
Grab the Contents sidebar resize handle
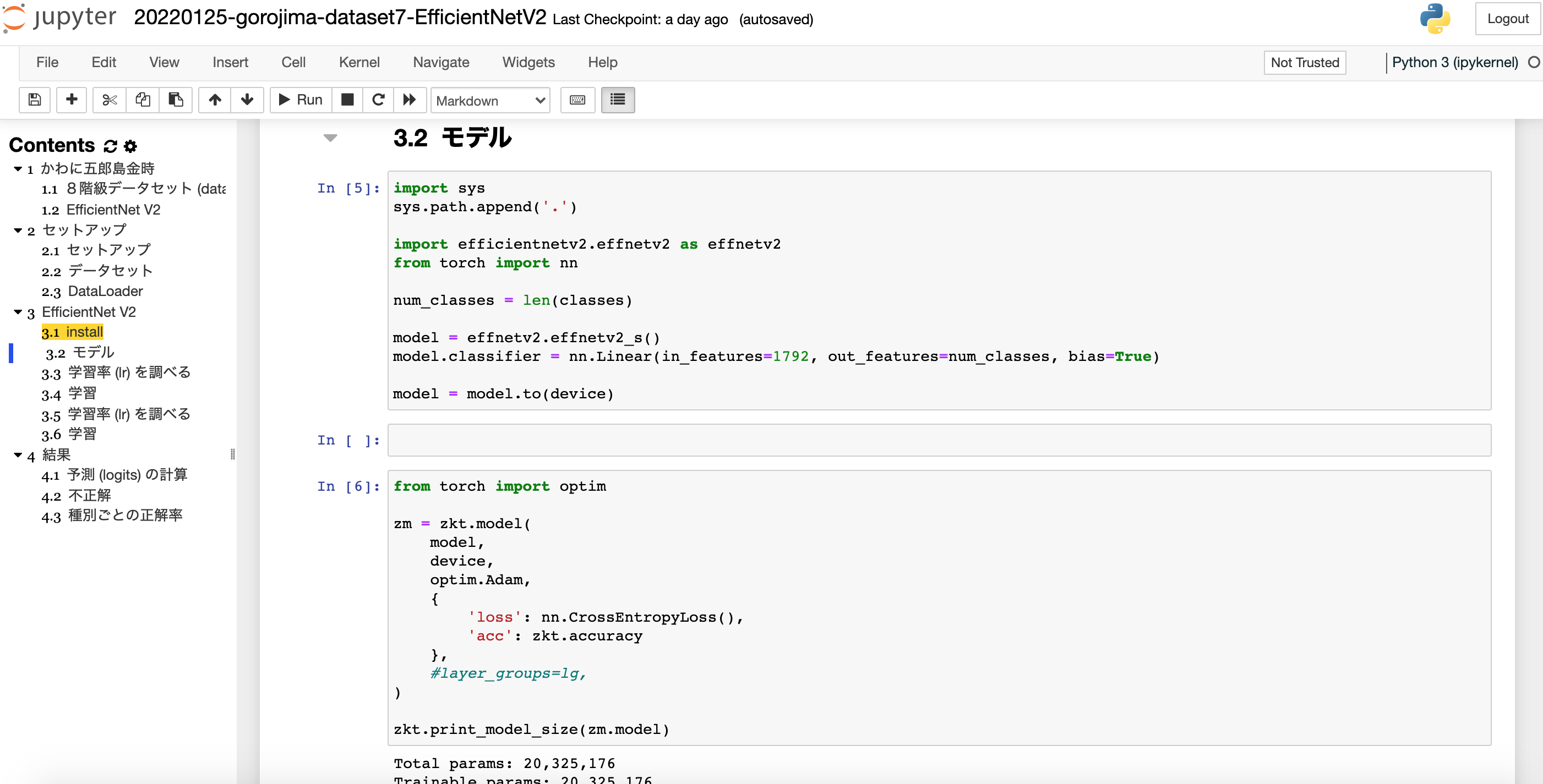click(232, 454)
